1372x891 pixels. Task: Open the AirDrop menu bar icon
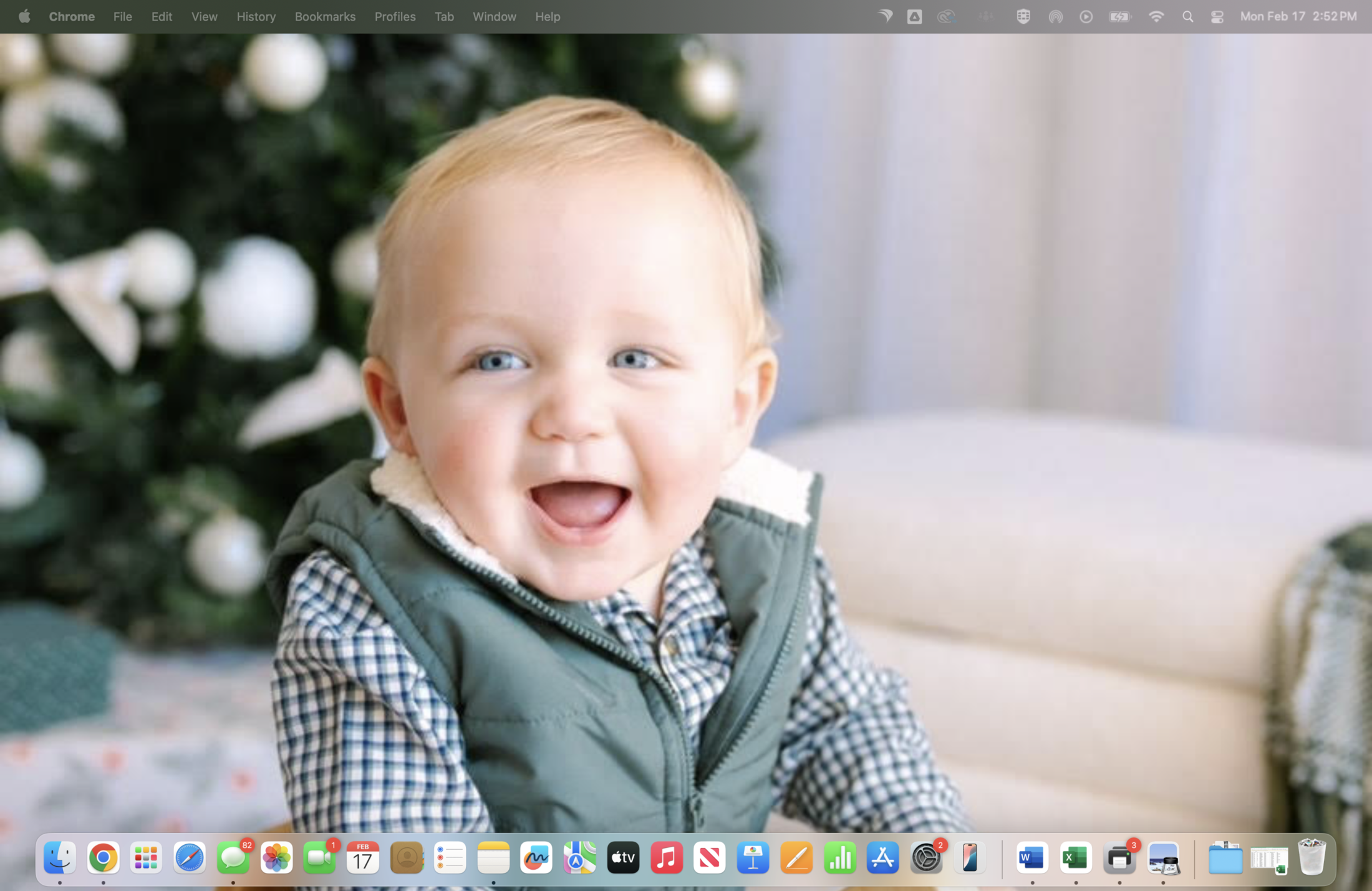(1055, 17)
